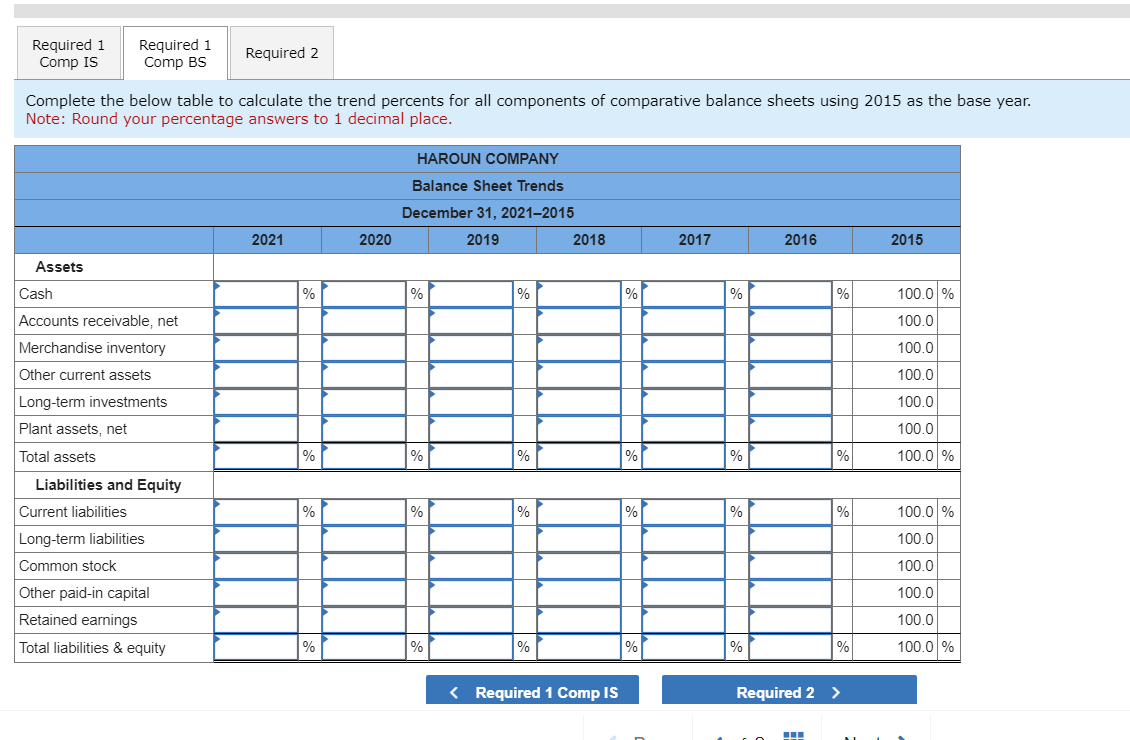Click the back chevron on Required 1 Comp IS button
Screen dimensions: 1130x740
(453, 692)
